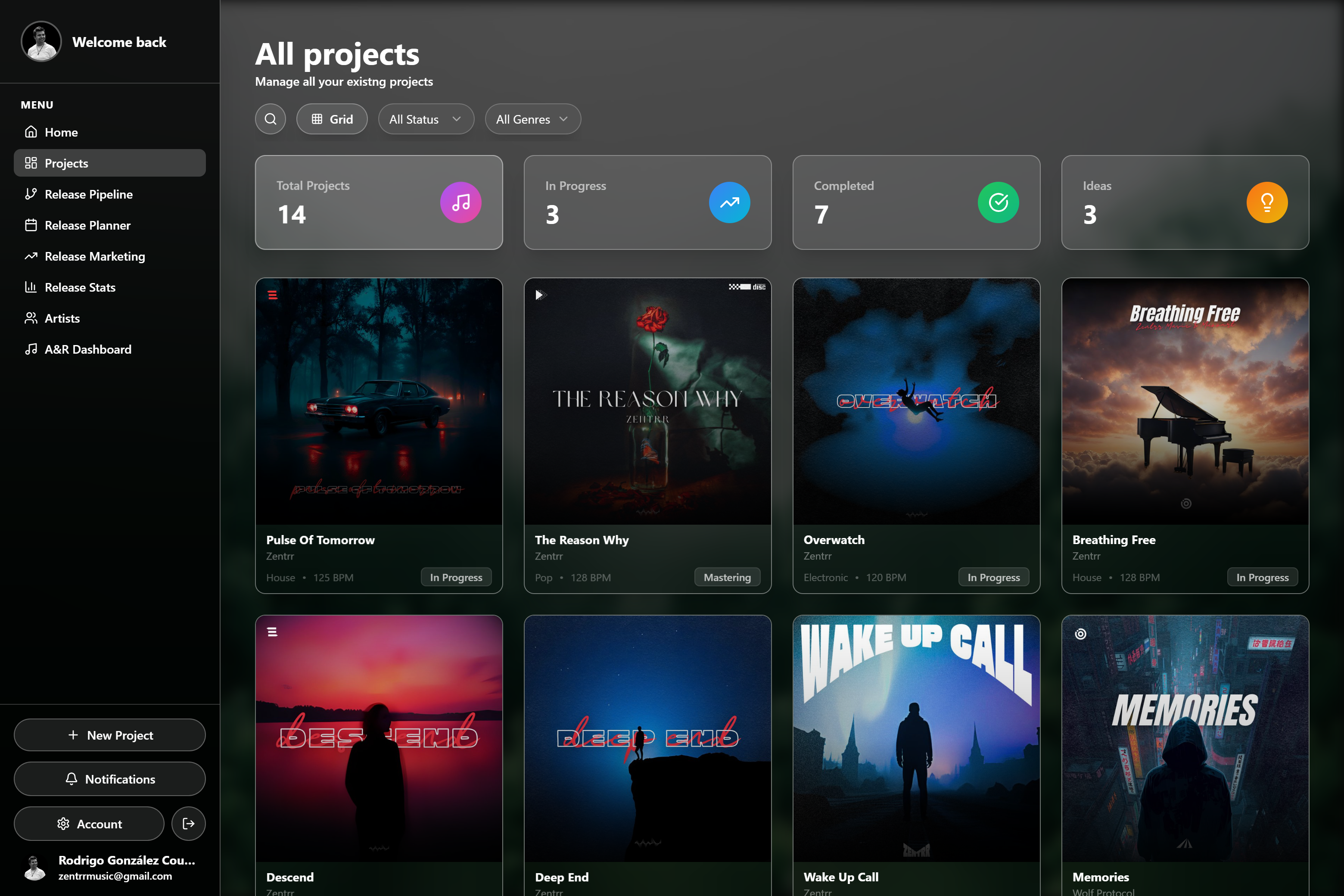Viewport: 1344px width, 896px height.
Task: Open the All Status dropdown
Action: click(426, 119)
